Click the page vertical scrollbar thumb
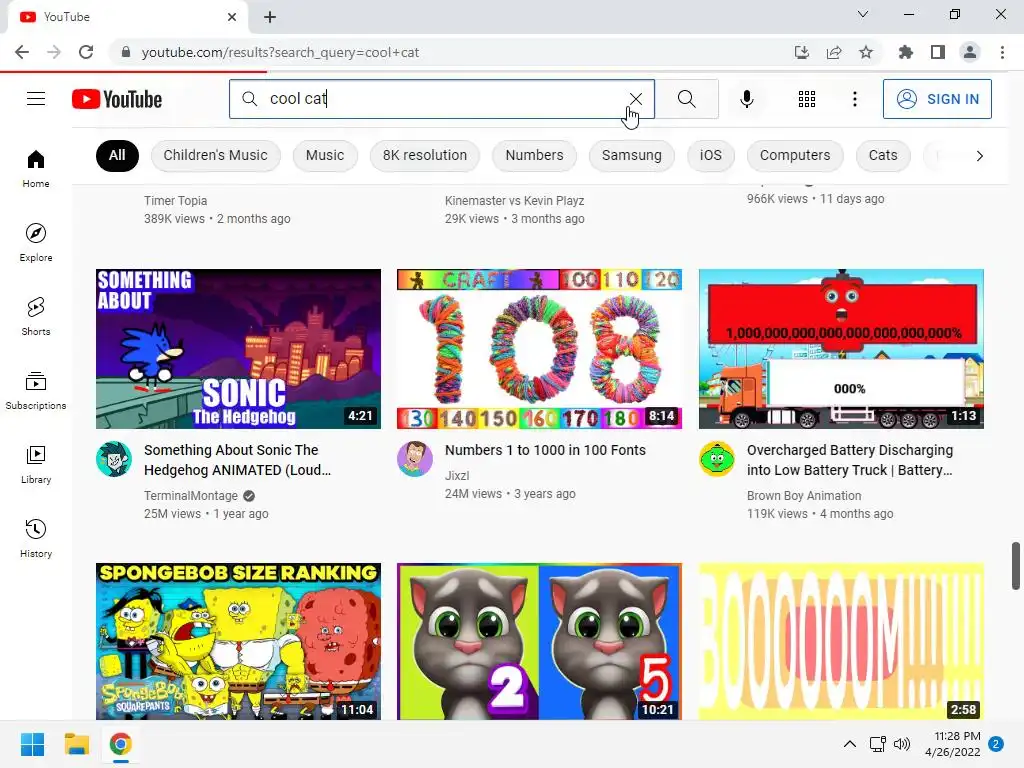 [1016, 566]
